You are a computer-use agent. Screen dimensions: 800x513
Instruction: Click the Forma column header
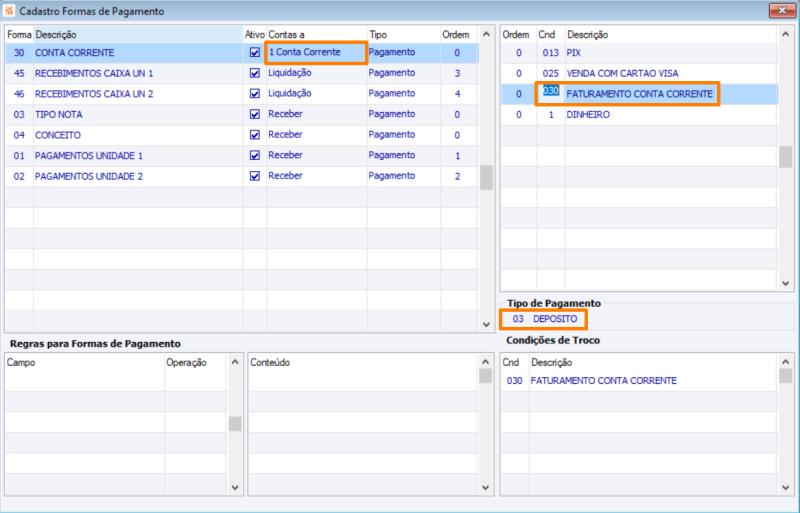pyautogui.click(x=19, y=35)
